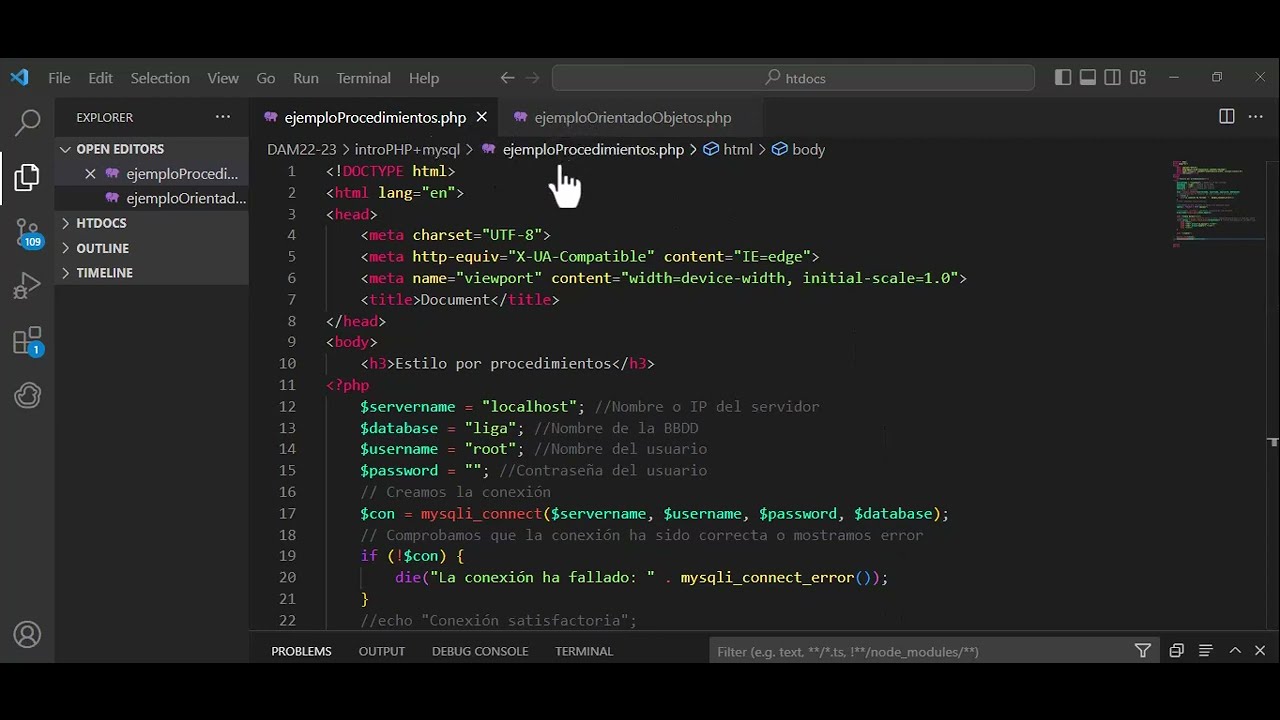Switch to the OUTPUT panel tab
1280x720 pixels.
click(x=382, y=651)
